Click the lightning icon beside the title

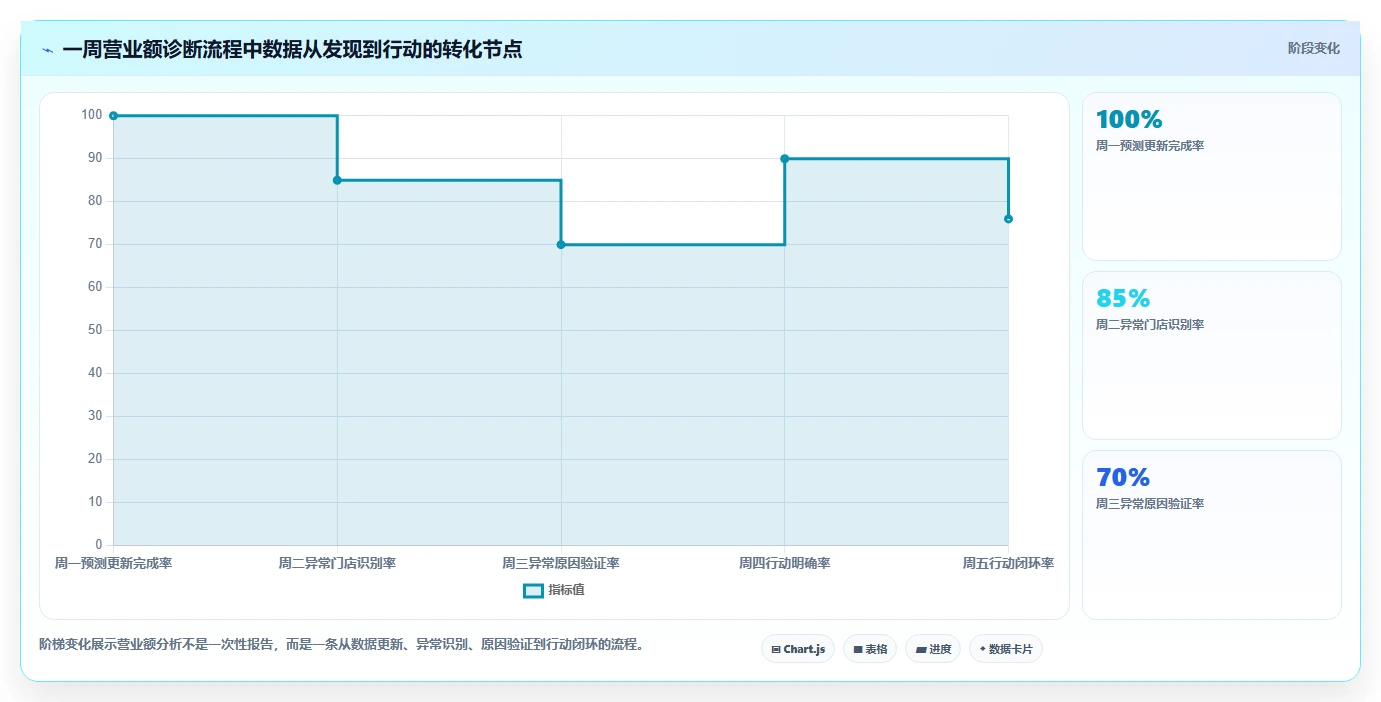click(48, 50)
